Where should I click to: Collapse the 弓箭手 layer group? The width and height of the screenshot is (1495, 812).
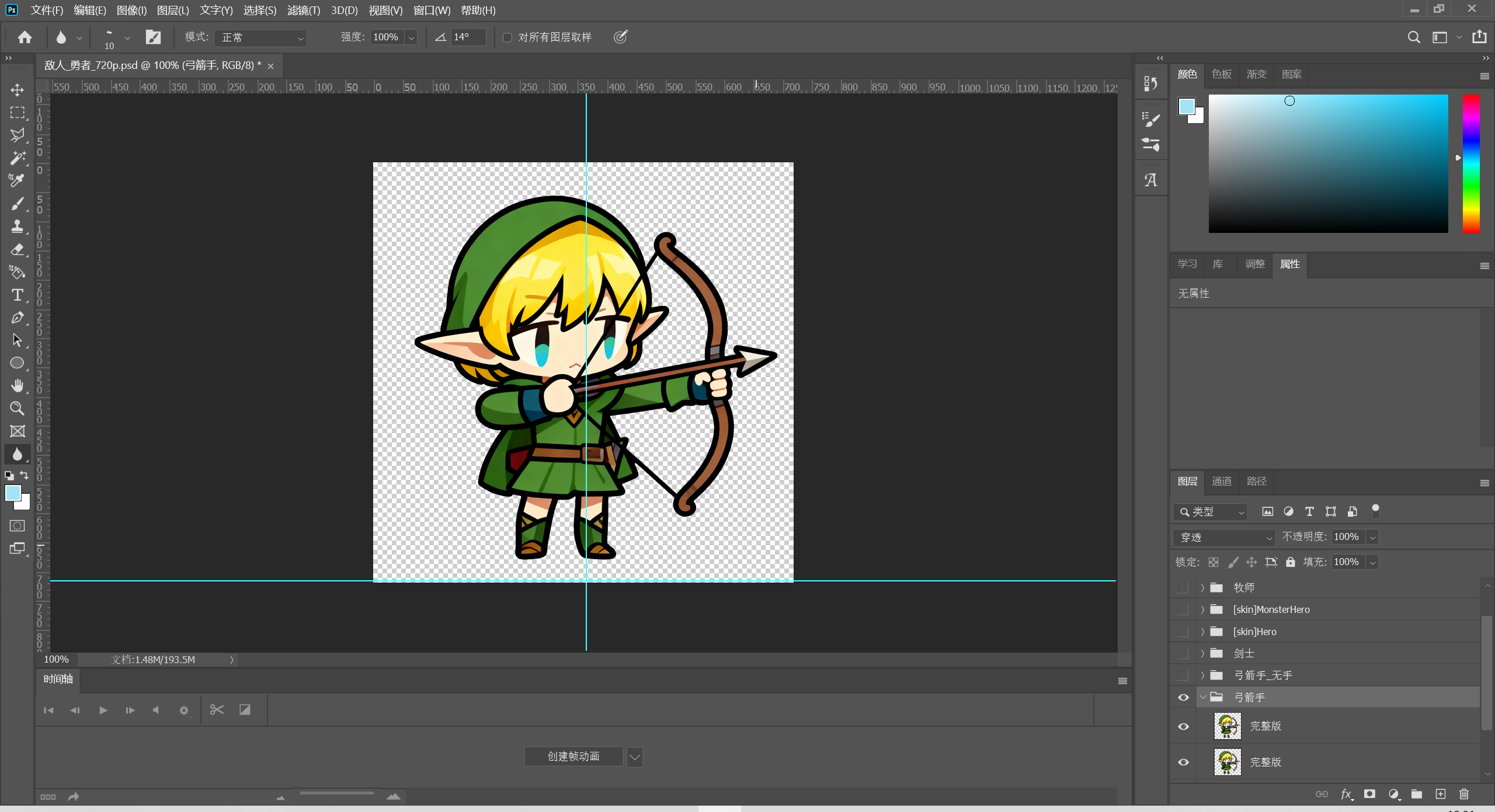tap(1202, 698)
